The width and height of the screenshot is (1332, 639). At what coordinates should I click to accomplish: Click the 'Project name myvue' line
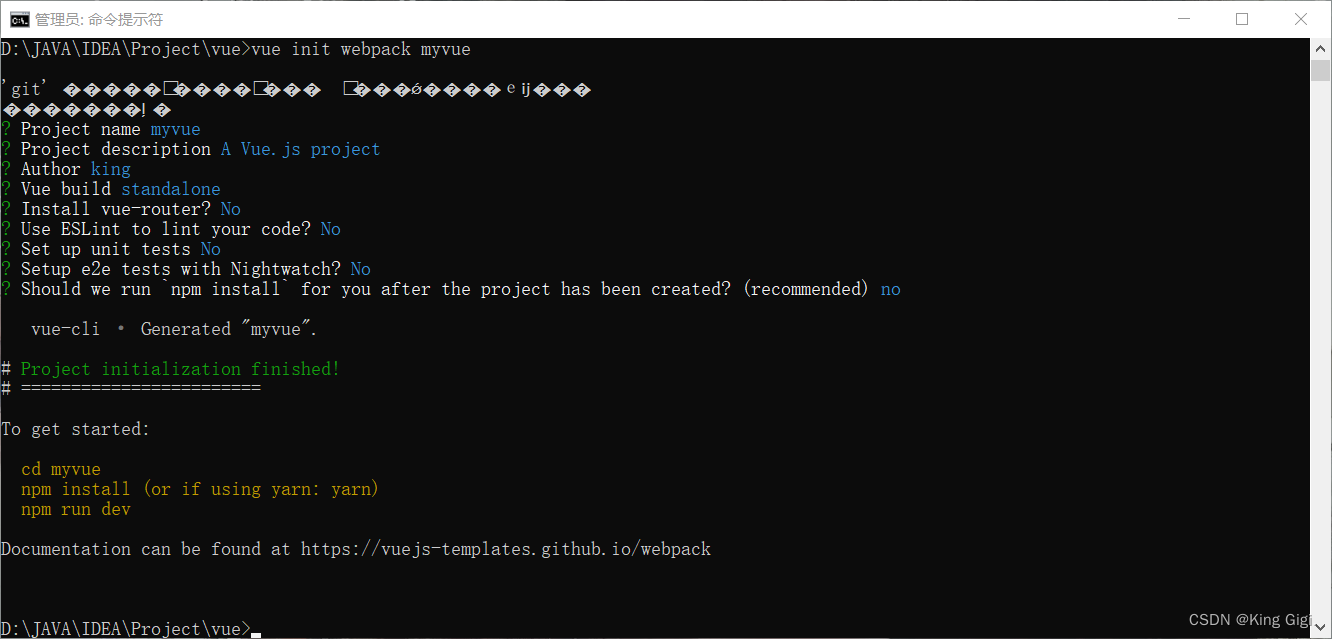coord(101,129)
